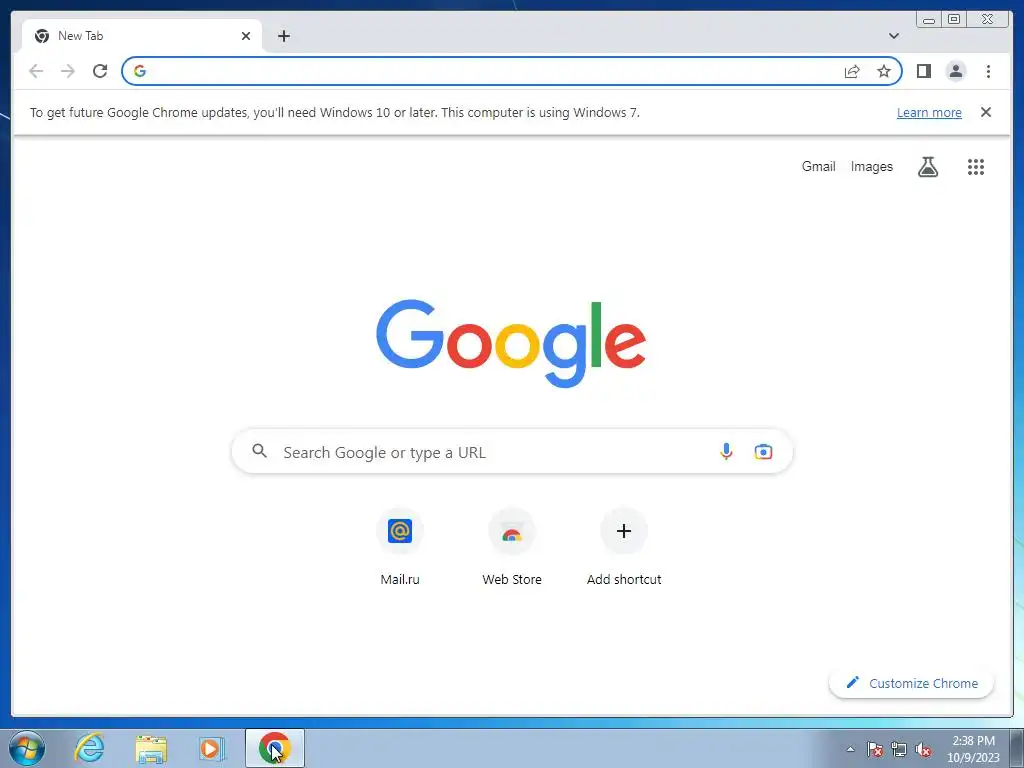Open Search Labs flask icon
1024x768 pixels.
pos(927,167)
